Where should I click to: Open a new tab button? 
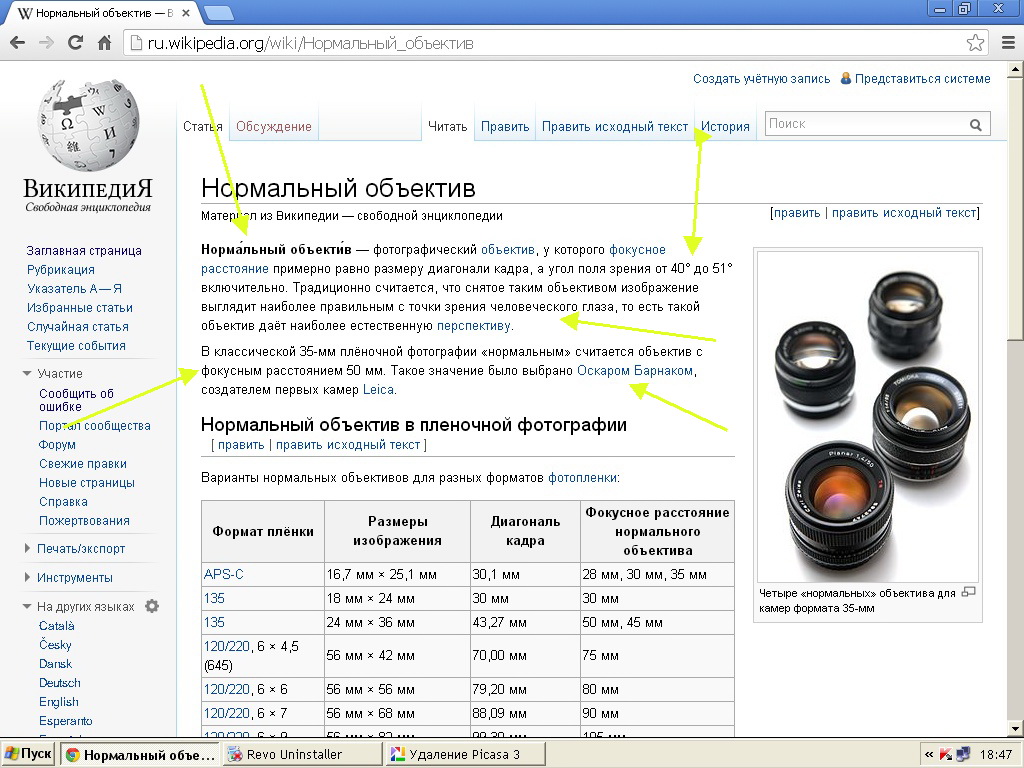[x=219, y=13]
